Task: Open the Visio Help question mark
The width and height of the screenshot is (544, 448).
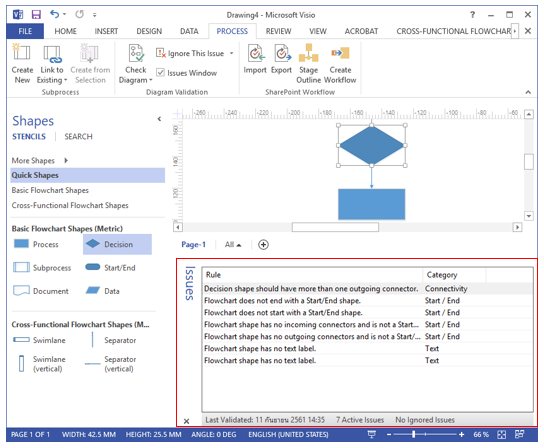Action: coord(472,15)
